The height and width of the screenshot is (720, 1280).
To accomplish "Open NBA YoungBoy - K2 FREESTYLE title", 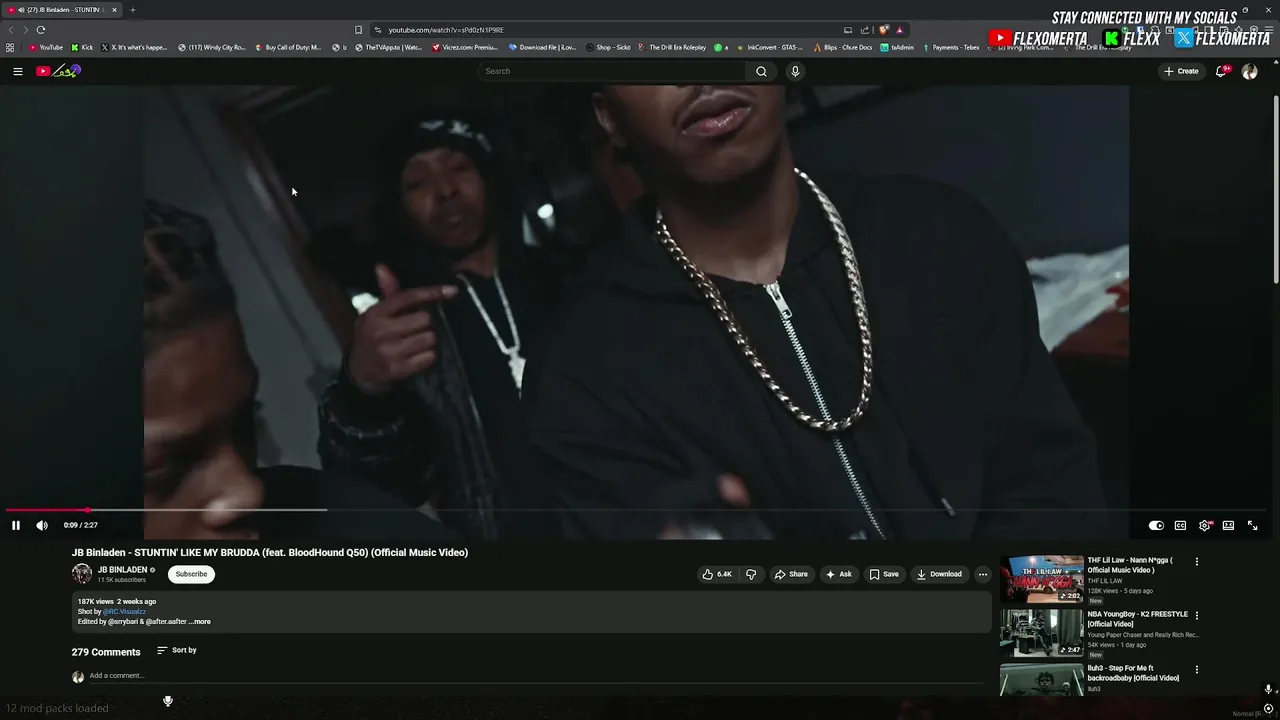I will (1138, 619).
